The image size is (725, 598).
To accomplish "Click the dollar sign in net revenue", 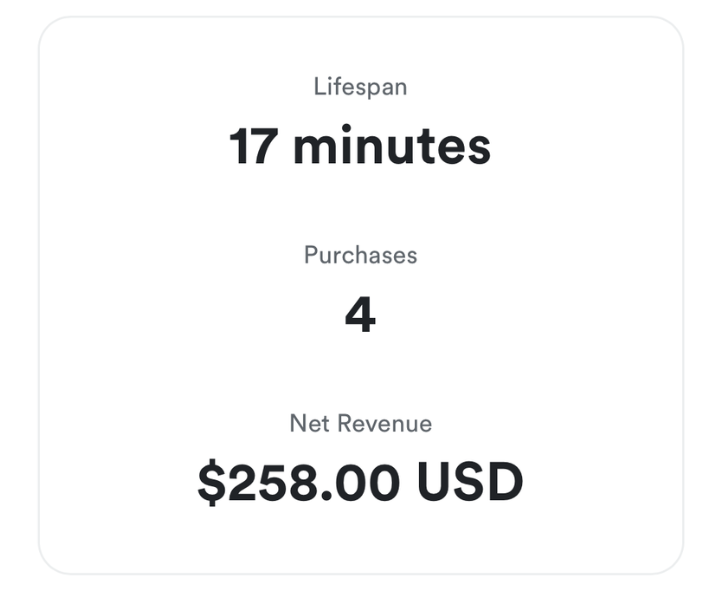I will coord(212,483).
